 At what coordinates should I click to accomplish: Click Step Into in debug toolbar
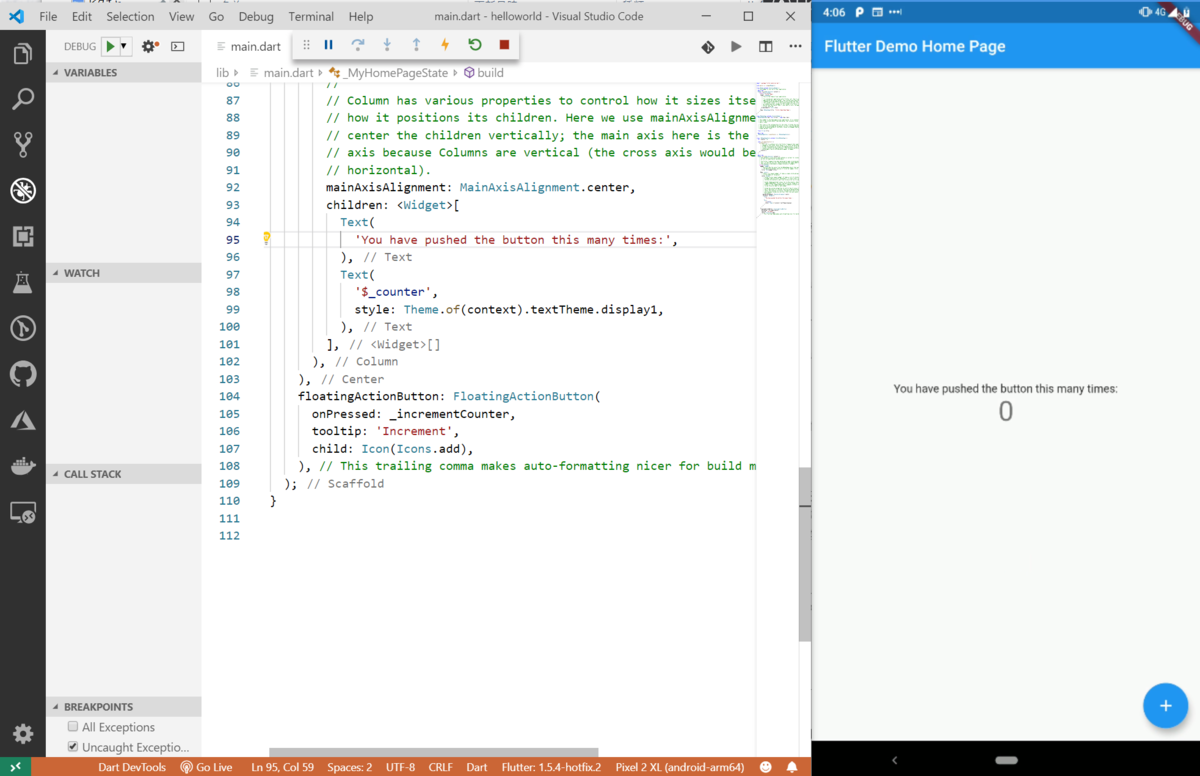[x=387, y=45]
